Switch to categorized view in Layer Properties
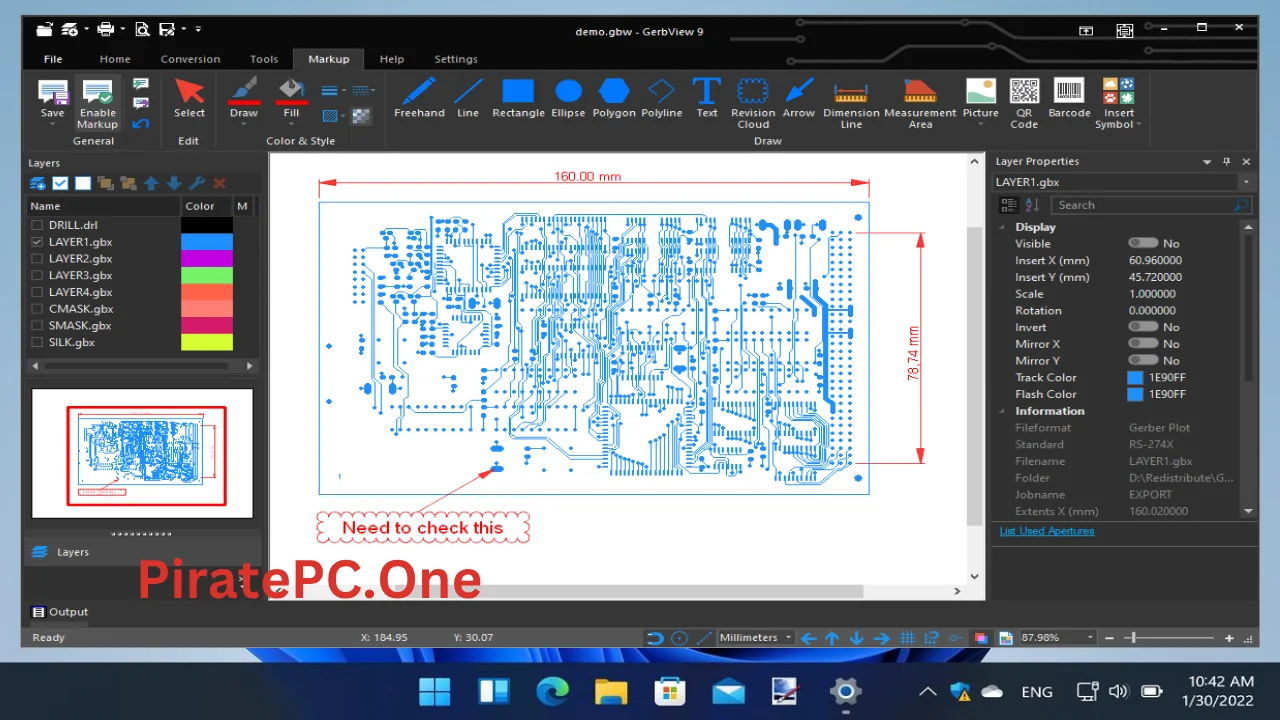The image size is (1280, 720). pos(1009,205)
